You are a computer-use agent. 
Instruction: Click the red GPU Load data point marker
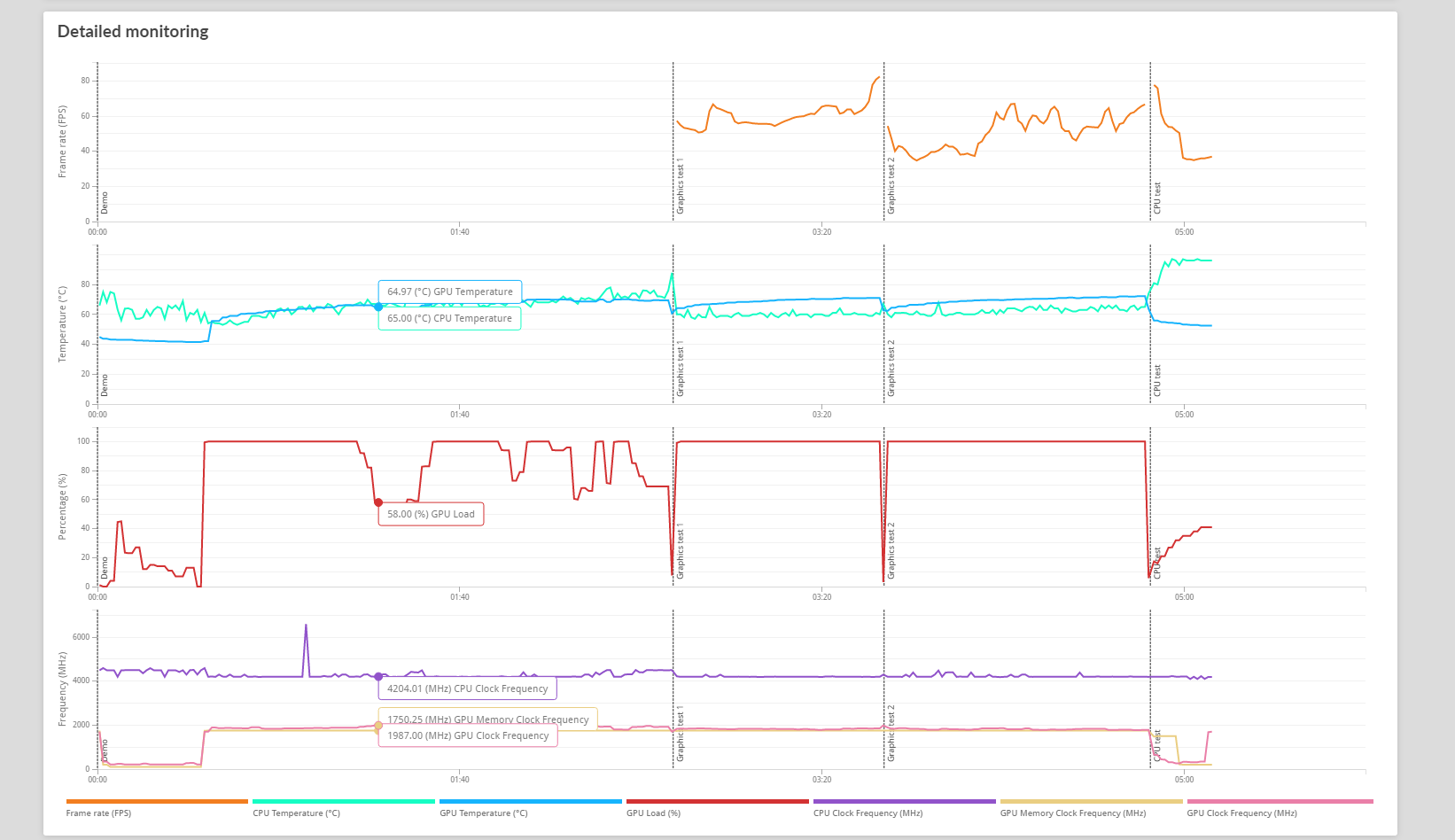pos(378,502)
